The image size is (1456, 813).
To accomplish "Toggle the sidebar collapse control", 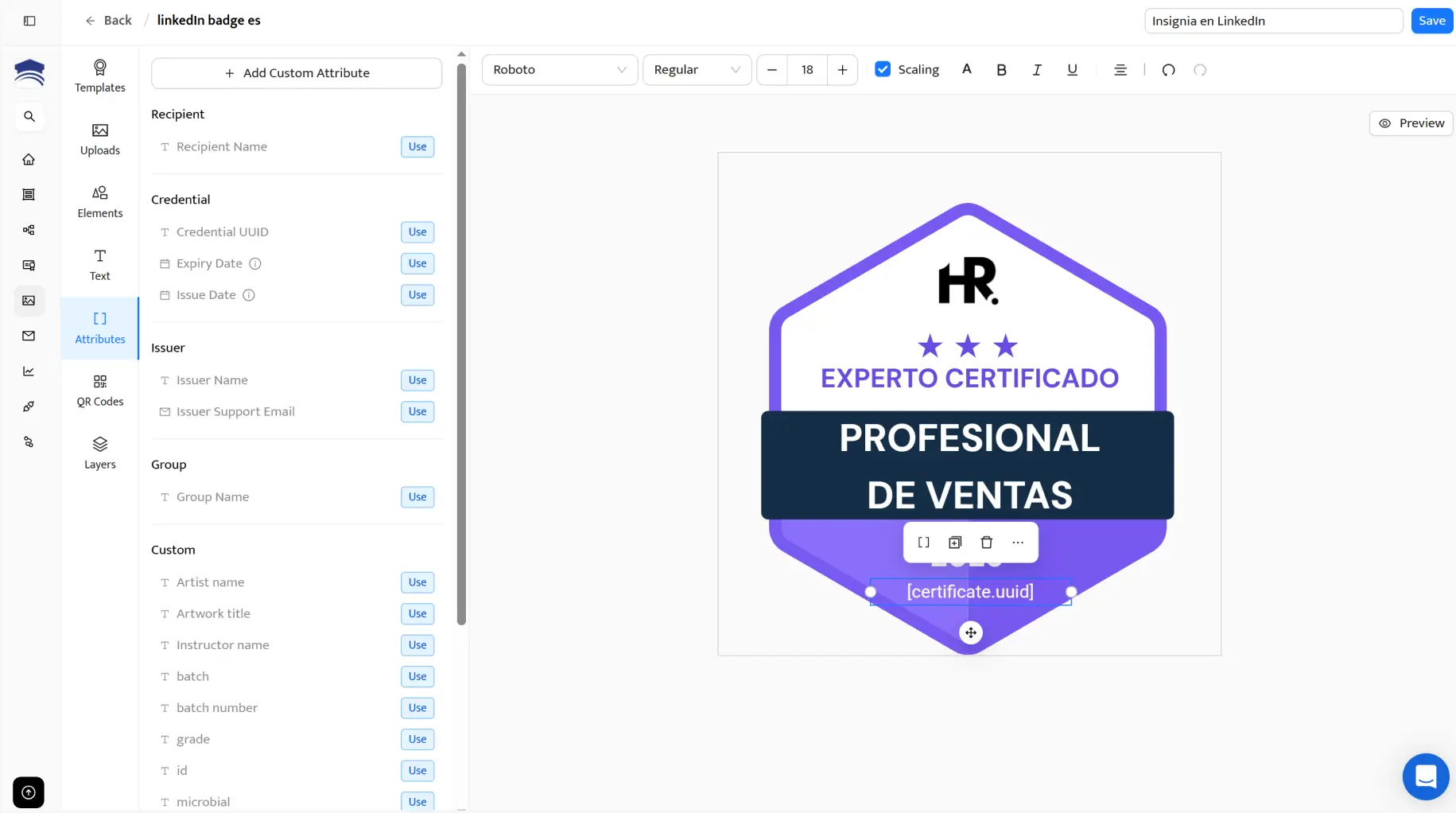I will 29,21.
